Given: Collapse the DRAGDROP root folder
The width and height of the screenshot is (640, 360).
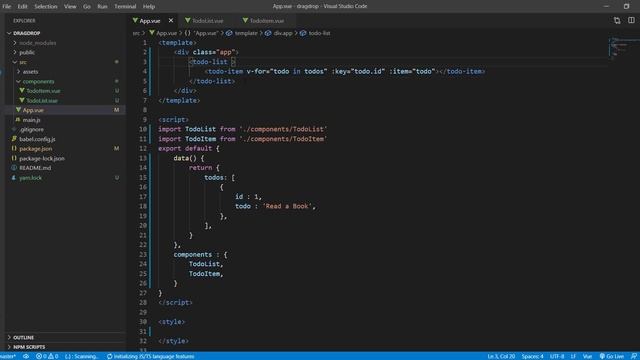Looking at the screenshot, I should pos(9,33).
